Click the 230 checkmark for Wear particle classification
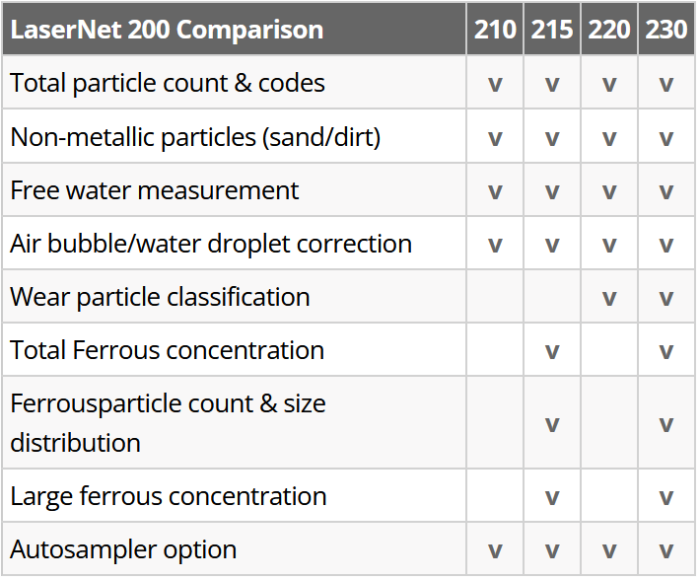This screenshot has width=700, height=580. tap(666, 298)
